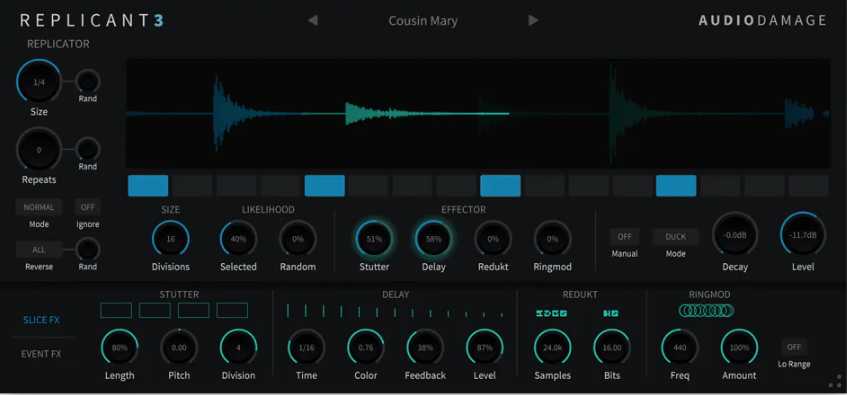Toggle the last step button in sequencer row
The height and width of the screenshot is (395, 847).
808,185
